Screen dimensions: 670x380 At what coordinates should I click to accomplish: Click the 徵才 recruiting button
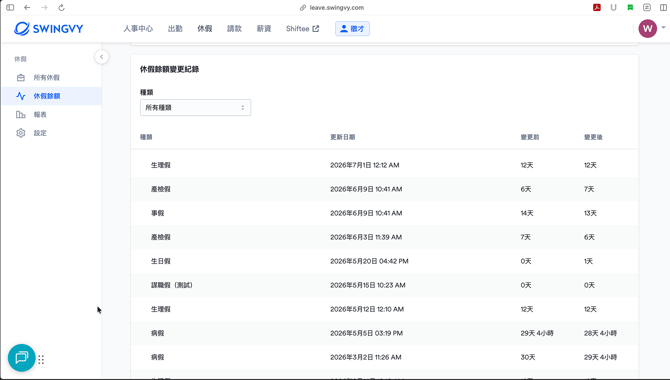pyautogui.click(x=353, y=29)
